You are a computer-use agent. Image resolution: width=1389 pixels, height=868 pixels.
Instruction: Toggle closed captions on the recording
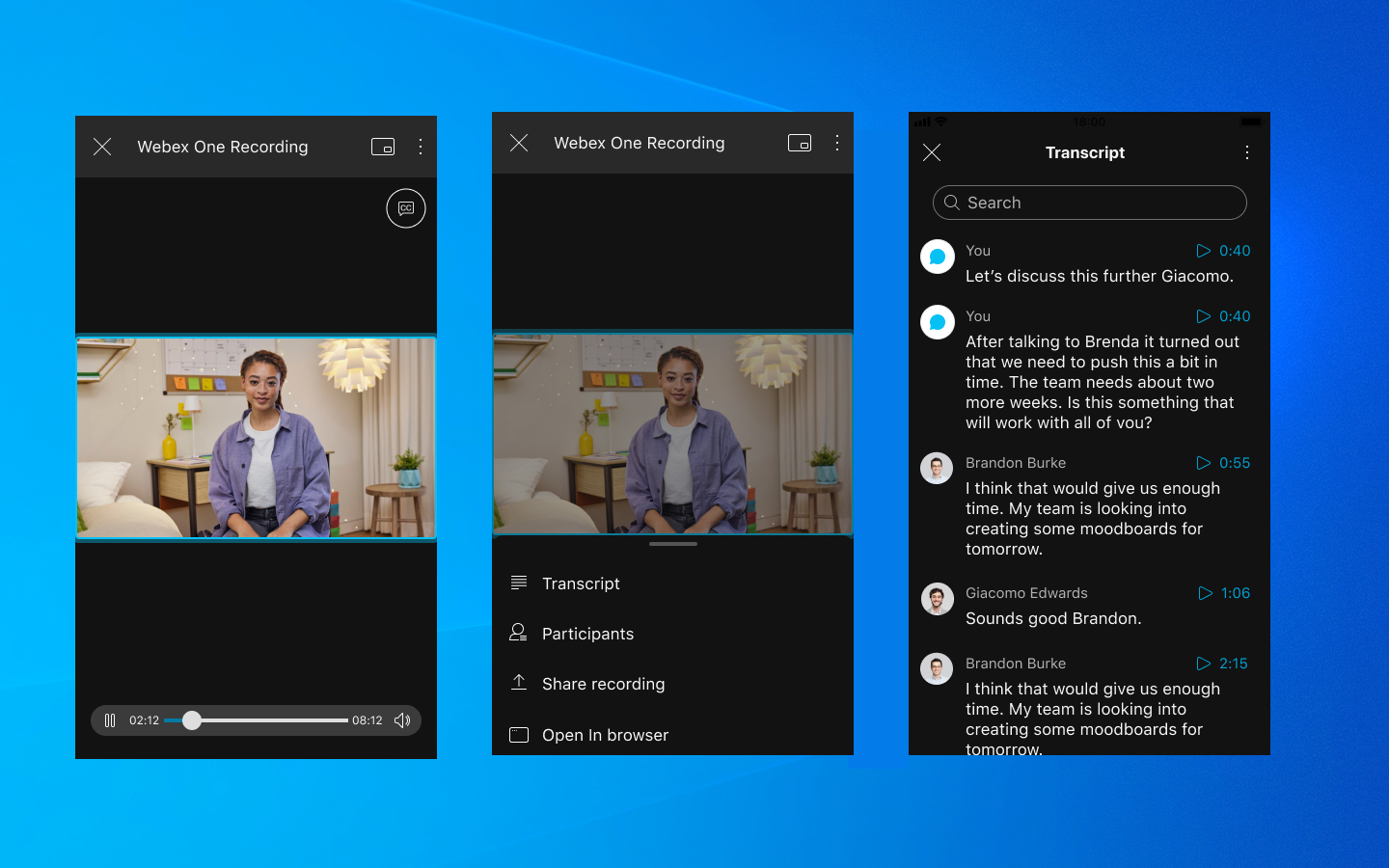click(406, 208)
